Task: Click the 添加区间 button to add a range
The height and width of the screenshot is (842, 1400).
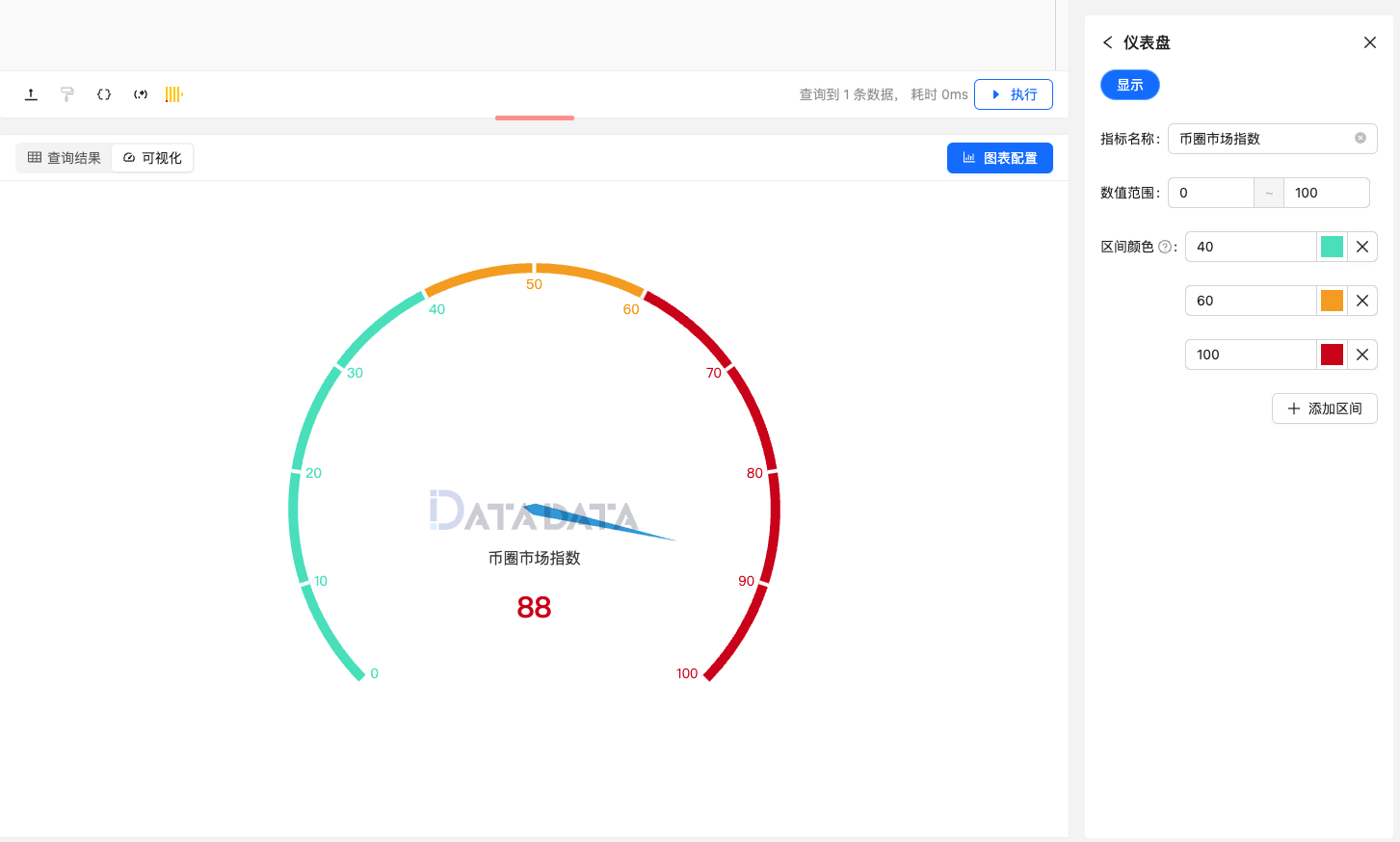Action: (1324, 408)
